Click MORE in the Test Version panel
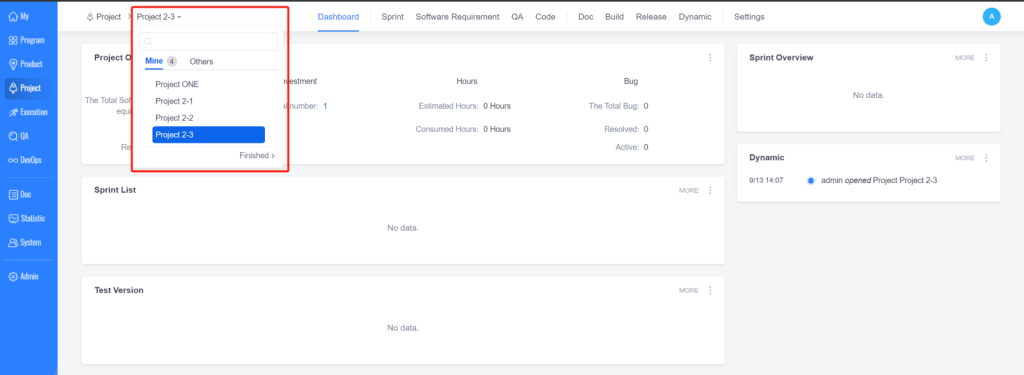This screenshot has height=375, width=1024. point(688,290)
